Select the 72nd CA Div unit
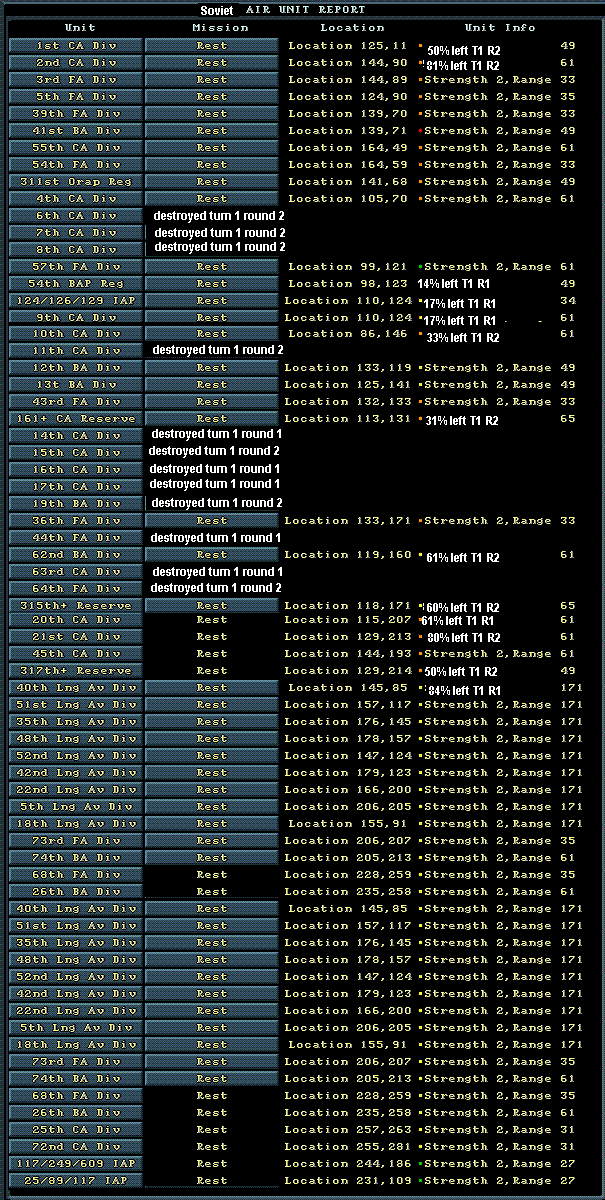605x1200 pixels. tap(76, 1147)
